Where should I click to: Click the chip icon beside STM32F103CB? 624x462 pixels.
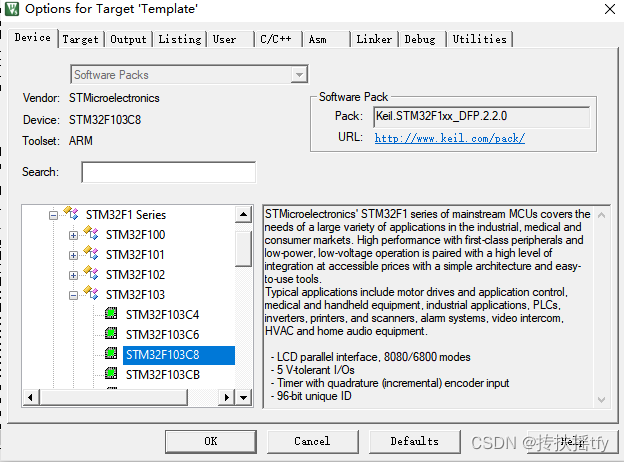[111, 374]
